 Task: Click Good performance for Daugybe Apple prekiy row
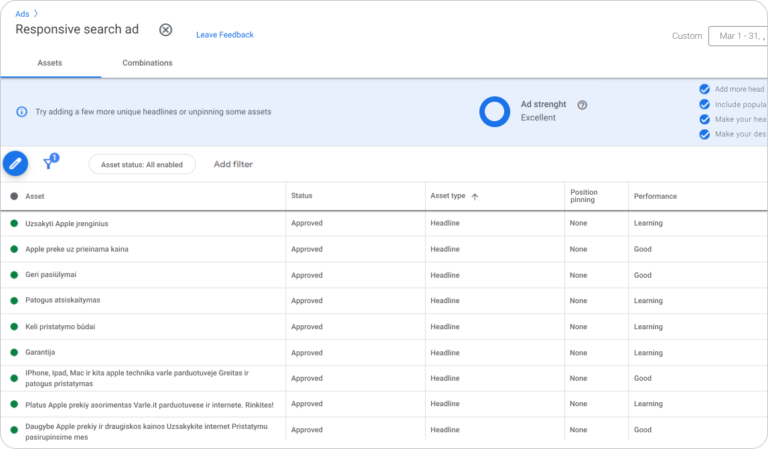click(643, 429)
